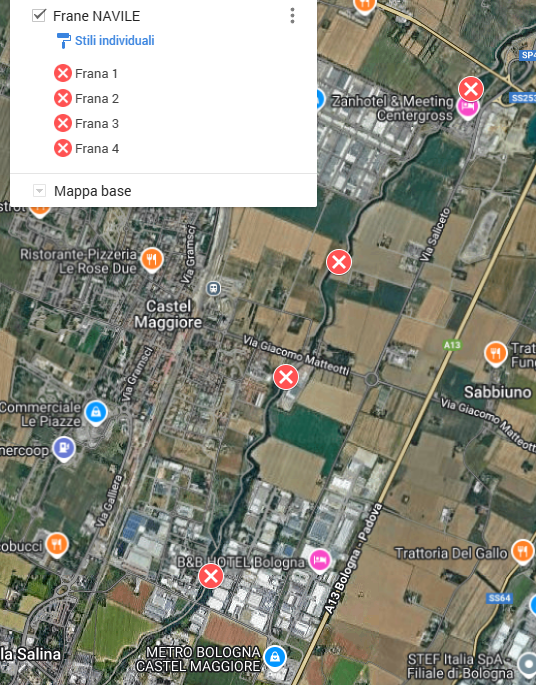Open the Ristorante Pizzeria Le Rose Due pin

(152, 260)
